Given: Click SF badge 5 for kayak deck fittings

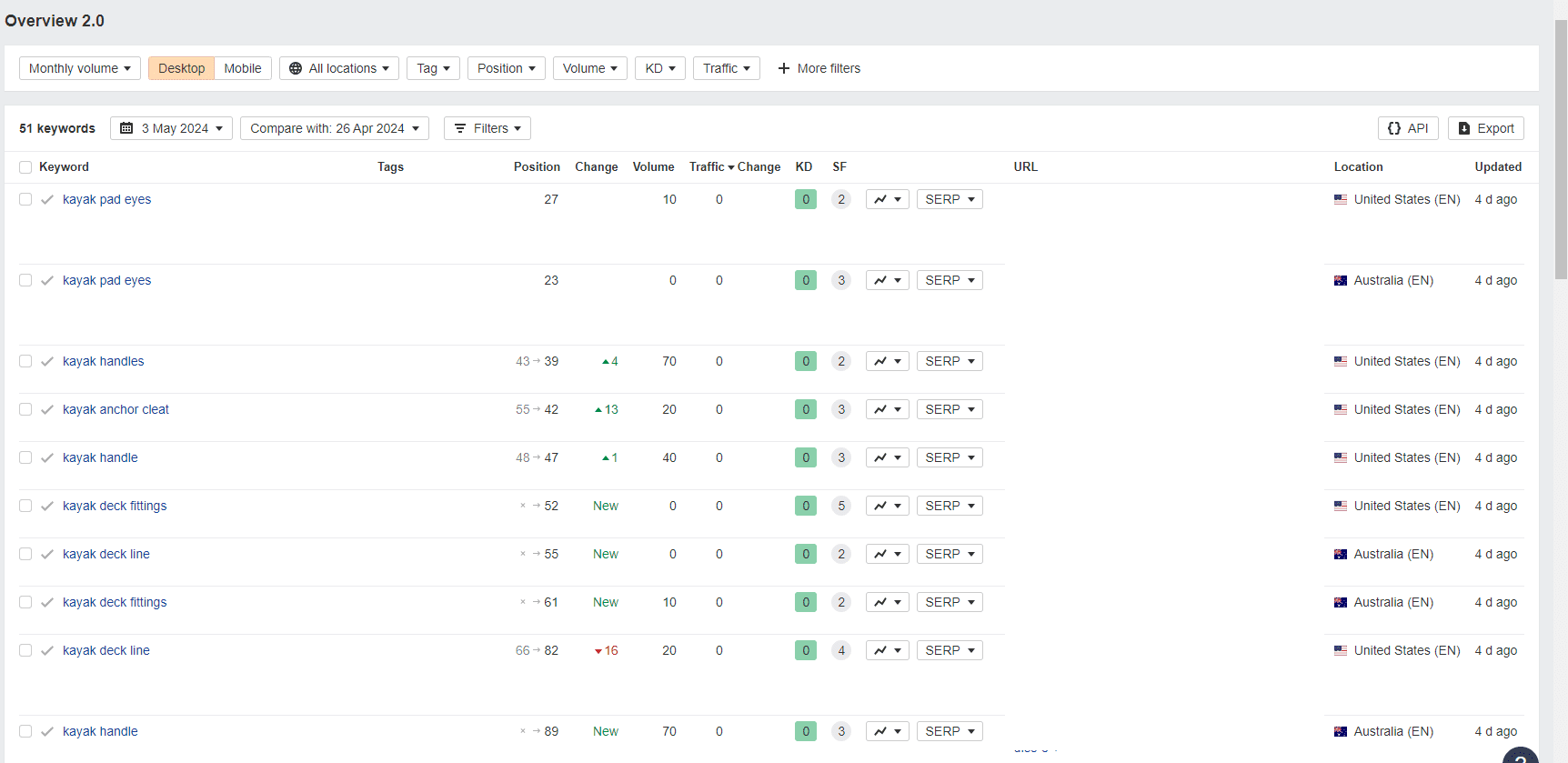Looking at the screenshot, I should coord(841,506).
